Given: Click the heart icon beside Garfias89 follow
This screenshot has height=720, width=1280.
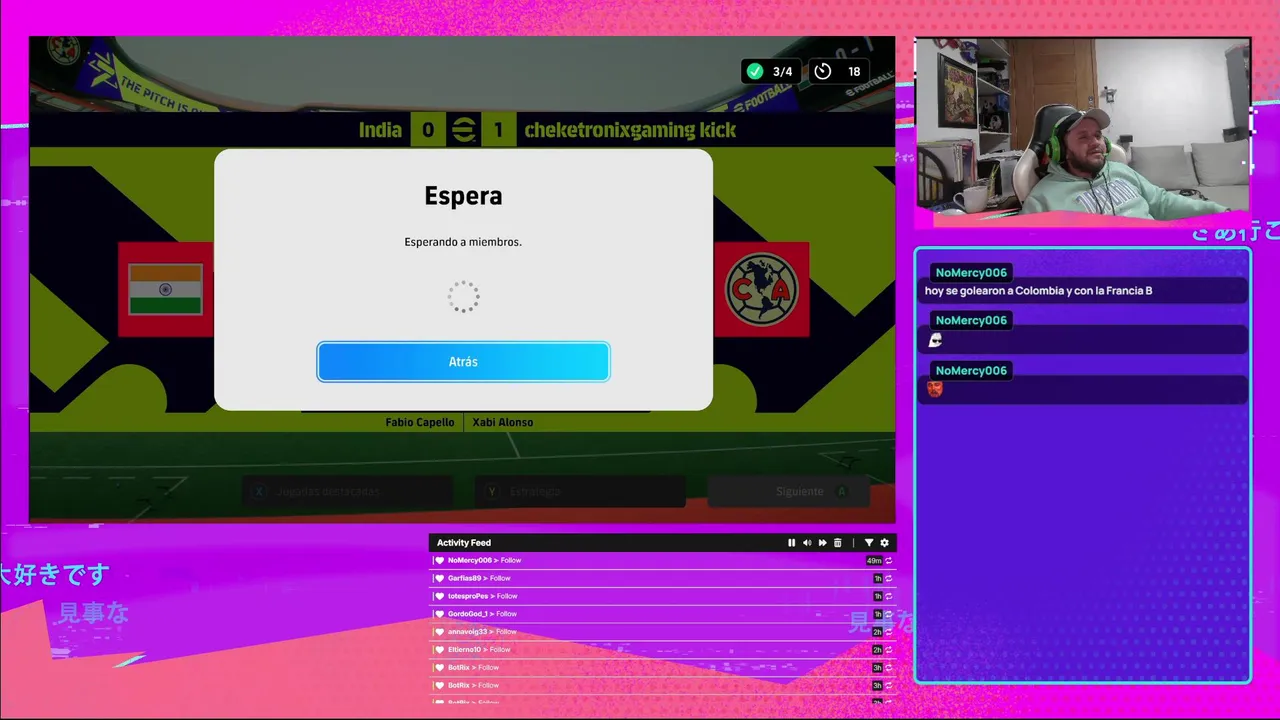Looking at the screenshot, I should click(439, 578).
